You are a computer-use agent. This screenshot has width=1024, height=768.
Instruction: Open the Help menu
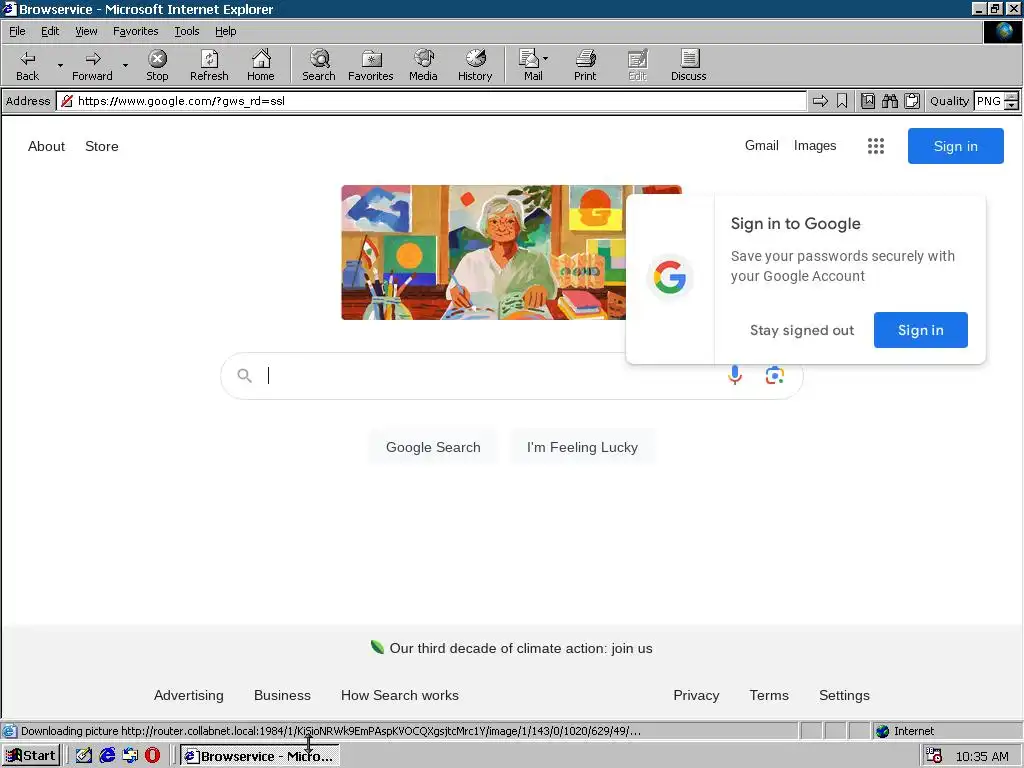[225, 31]
